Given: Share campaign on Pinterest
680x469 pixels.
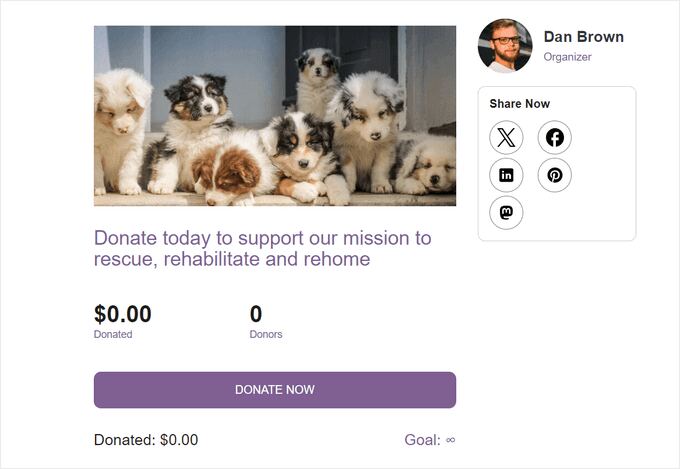Looking at the screenshot, I should point(554,175).
